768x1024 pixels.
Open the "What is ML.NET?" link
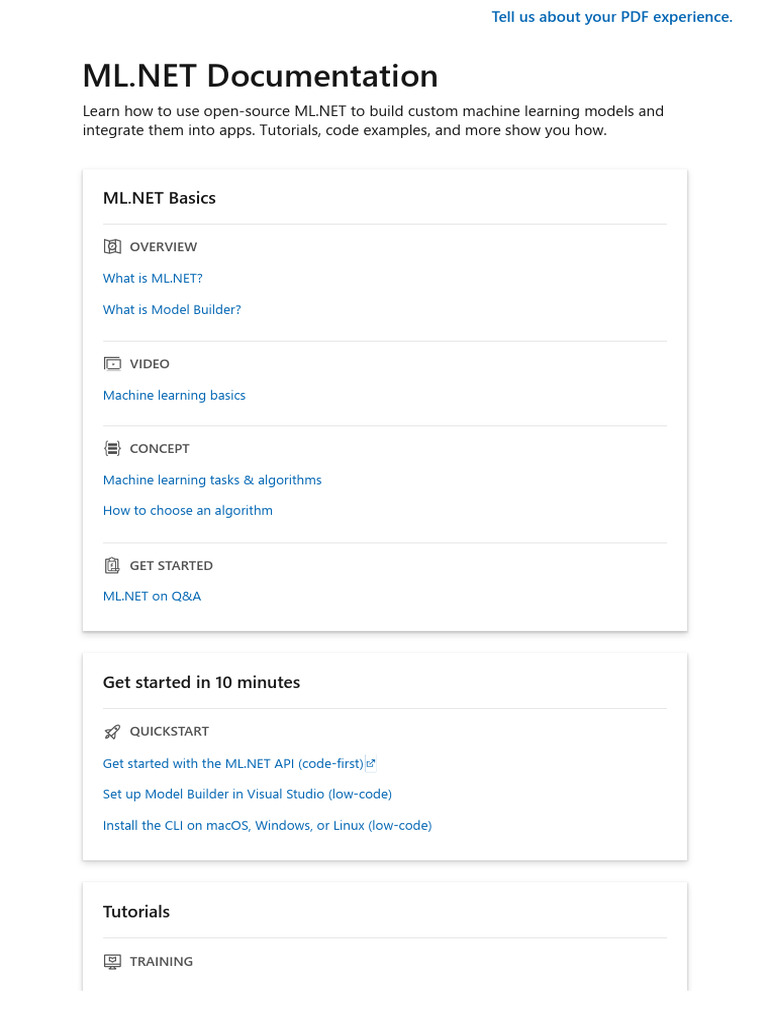coord(153,279)
